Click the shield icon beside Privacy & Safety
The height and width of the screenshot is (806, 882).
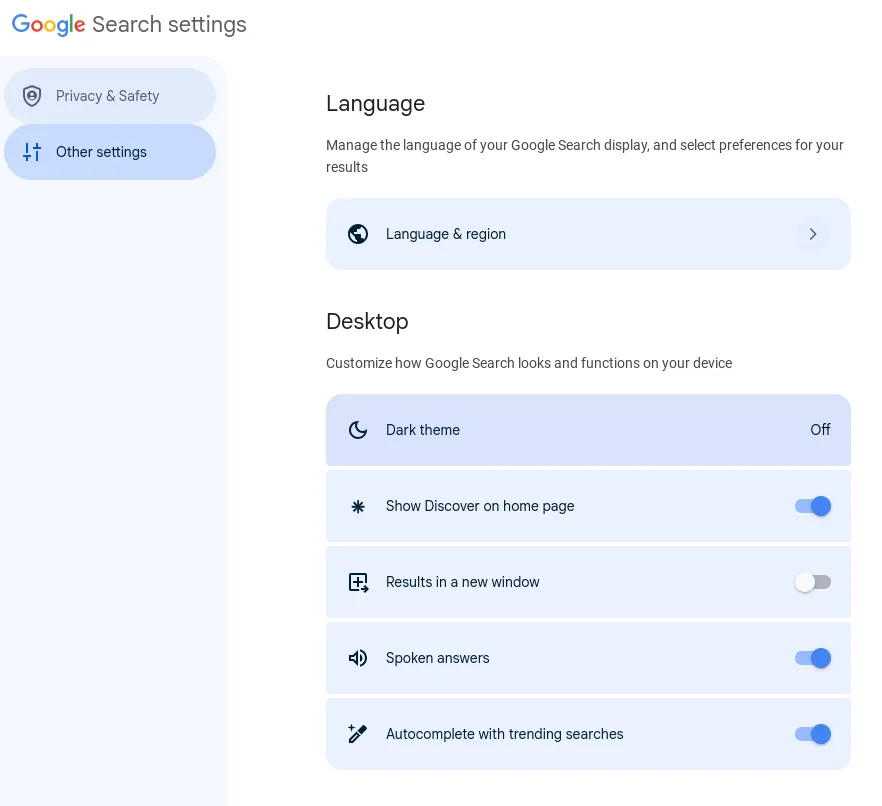[x=32, y=96]
